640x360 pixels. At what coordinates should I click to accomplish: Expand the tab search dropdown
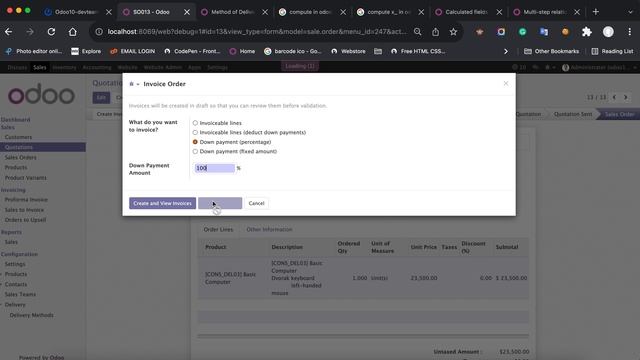(x=630, y=12)
